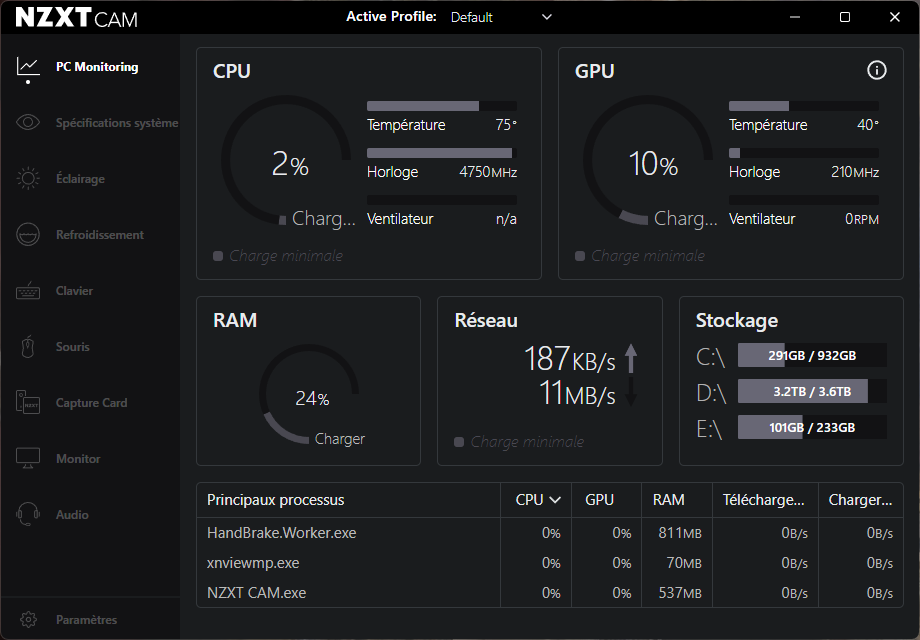The height and width of the screenshot is (640, 920).
Task: Open Paramètres at the bottom
Action: [85, 619]
